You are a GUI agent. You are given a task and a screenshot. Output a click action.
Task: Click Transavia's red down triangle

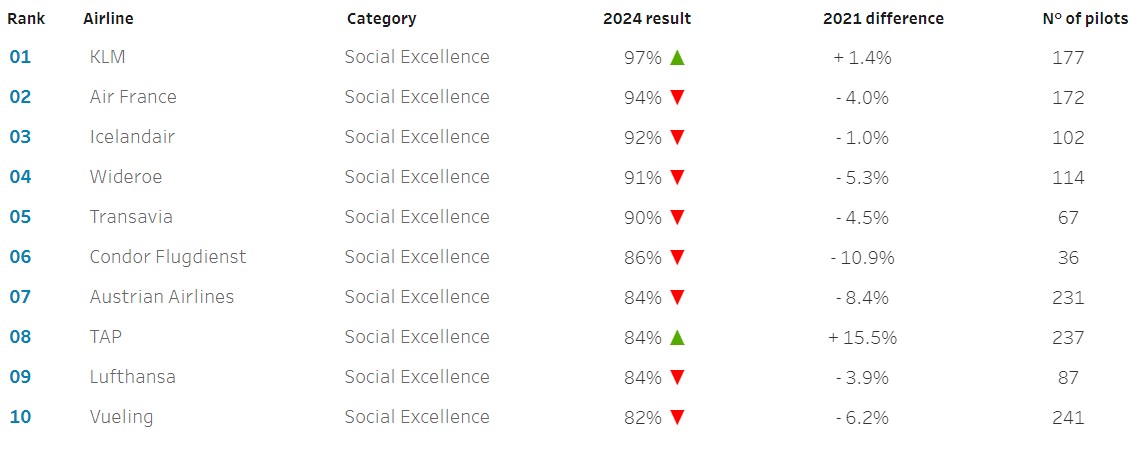[677, 217]
